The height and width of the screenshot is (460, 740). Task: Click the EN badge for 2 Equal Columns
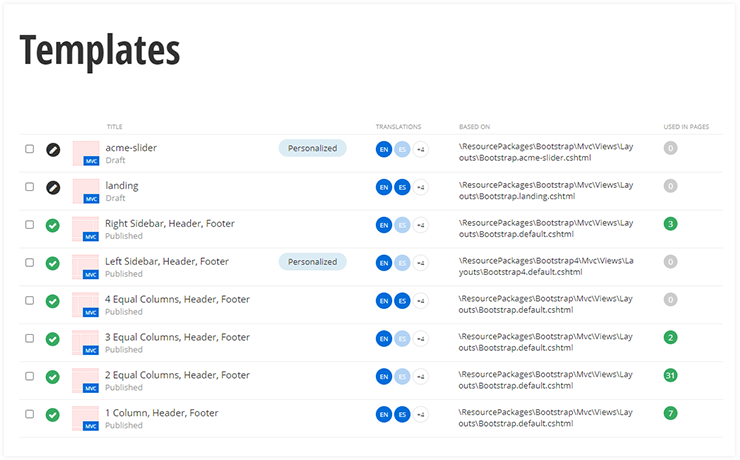(383, 376)
